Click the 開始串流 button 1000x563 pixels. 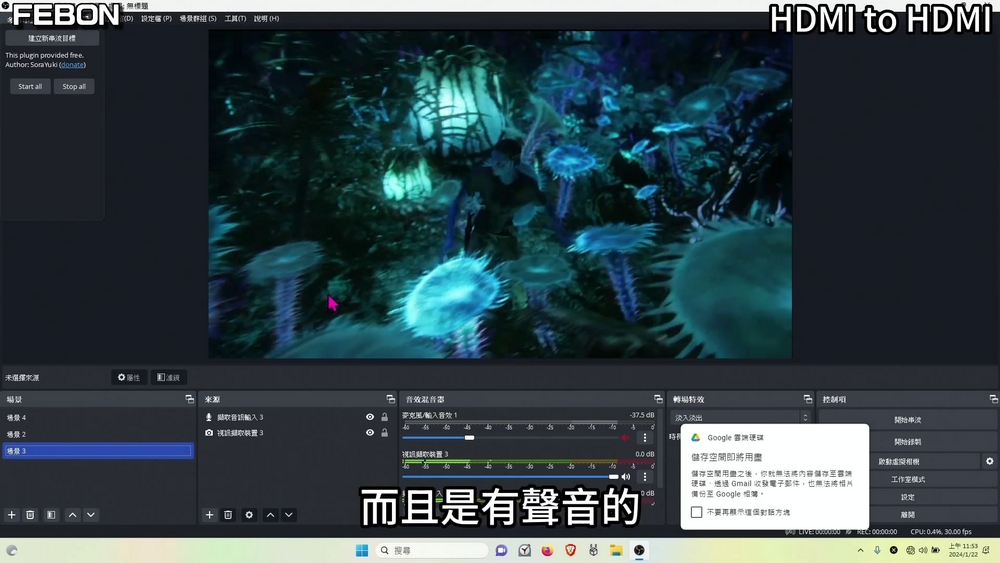click(908, 420)
